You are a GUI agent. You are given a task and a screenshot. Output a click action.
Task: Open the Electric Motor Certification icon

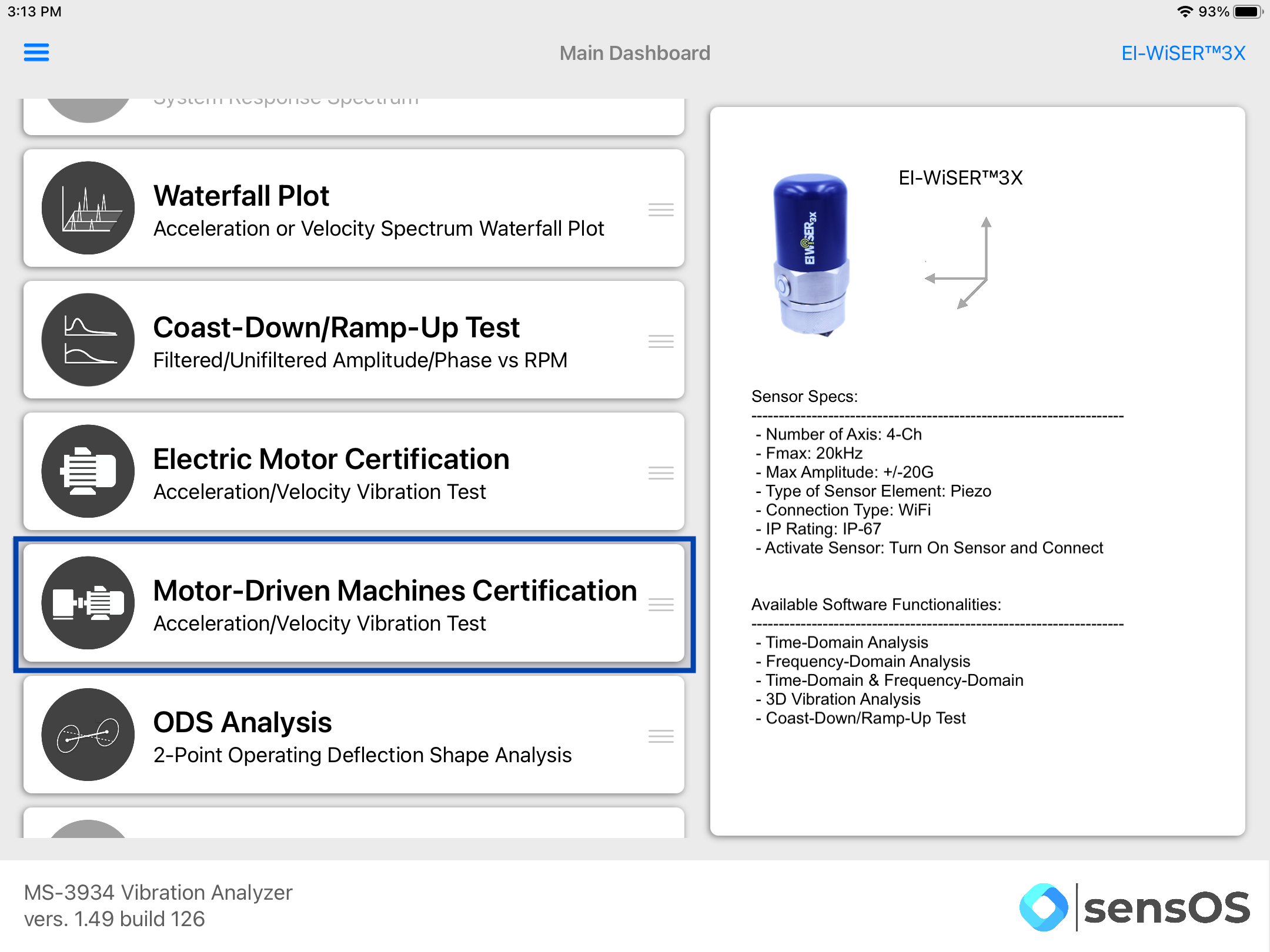pos(88,471)
